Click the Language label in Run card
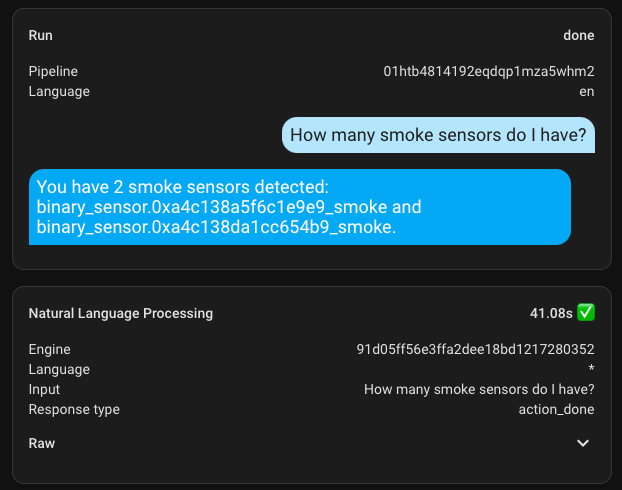The height and width of the screenshot is (490, 622). pos(59,92)
